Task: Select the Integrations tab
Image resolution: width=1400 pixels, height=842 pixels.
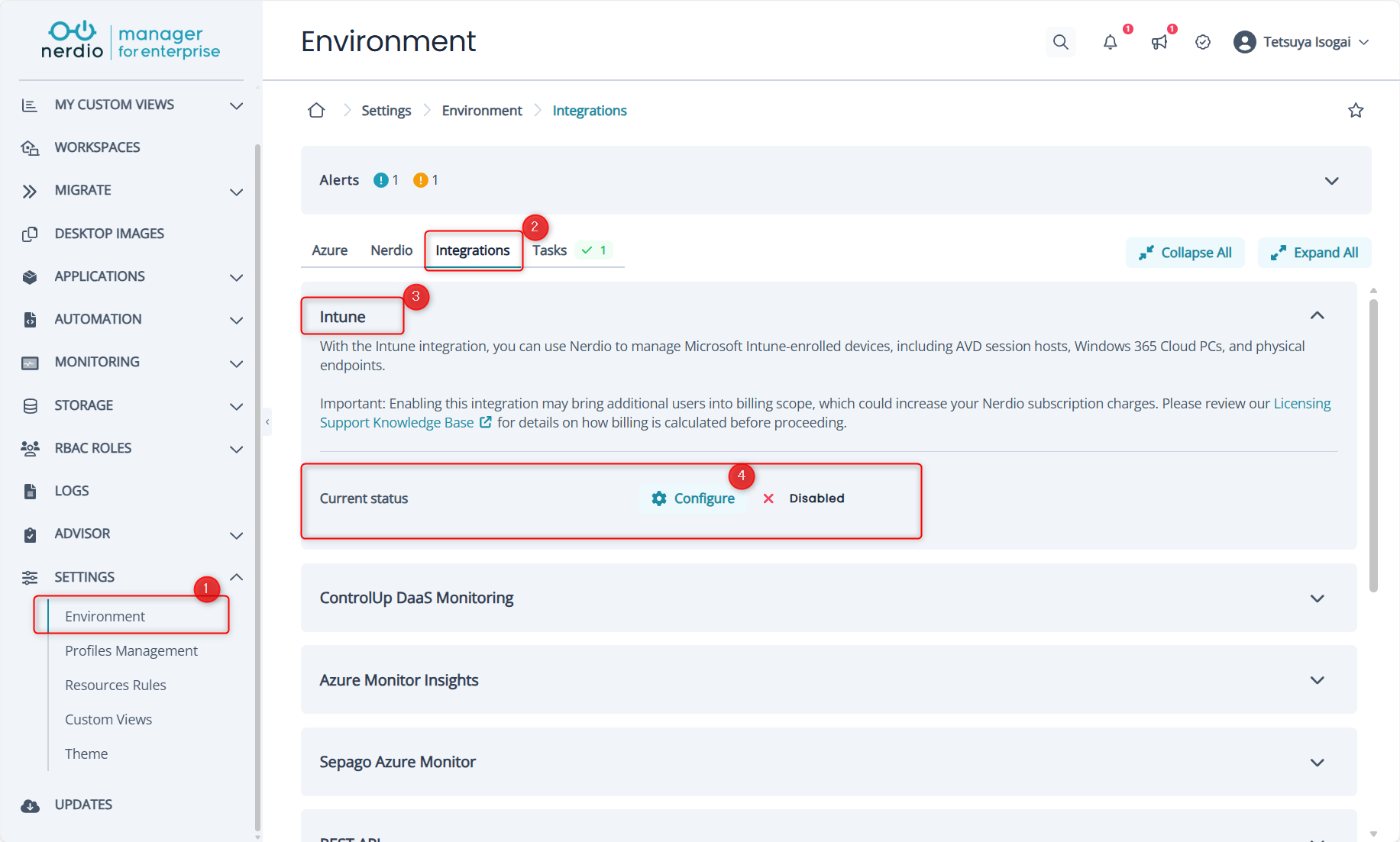Action: pyautogui.click(x=473, y=251)
